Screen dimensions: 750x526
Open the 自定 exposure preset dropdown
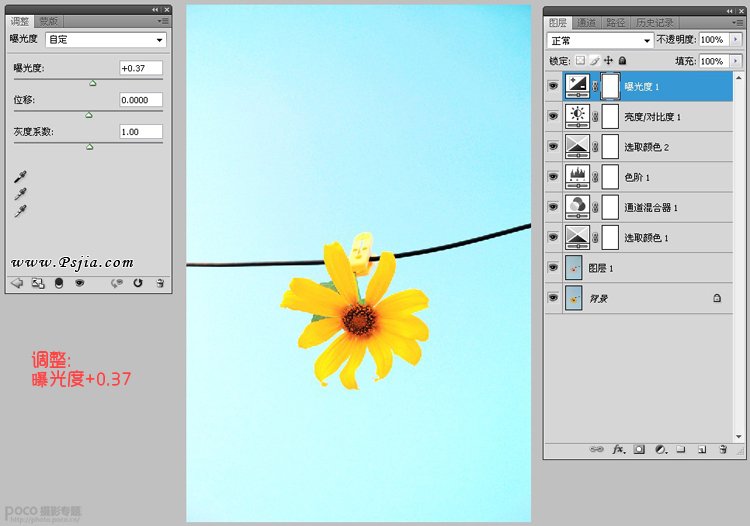point(106,40)
